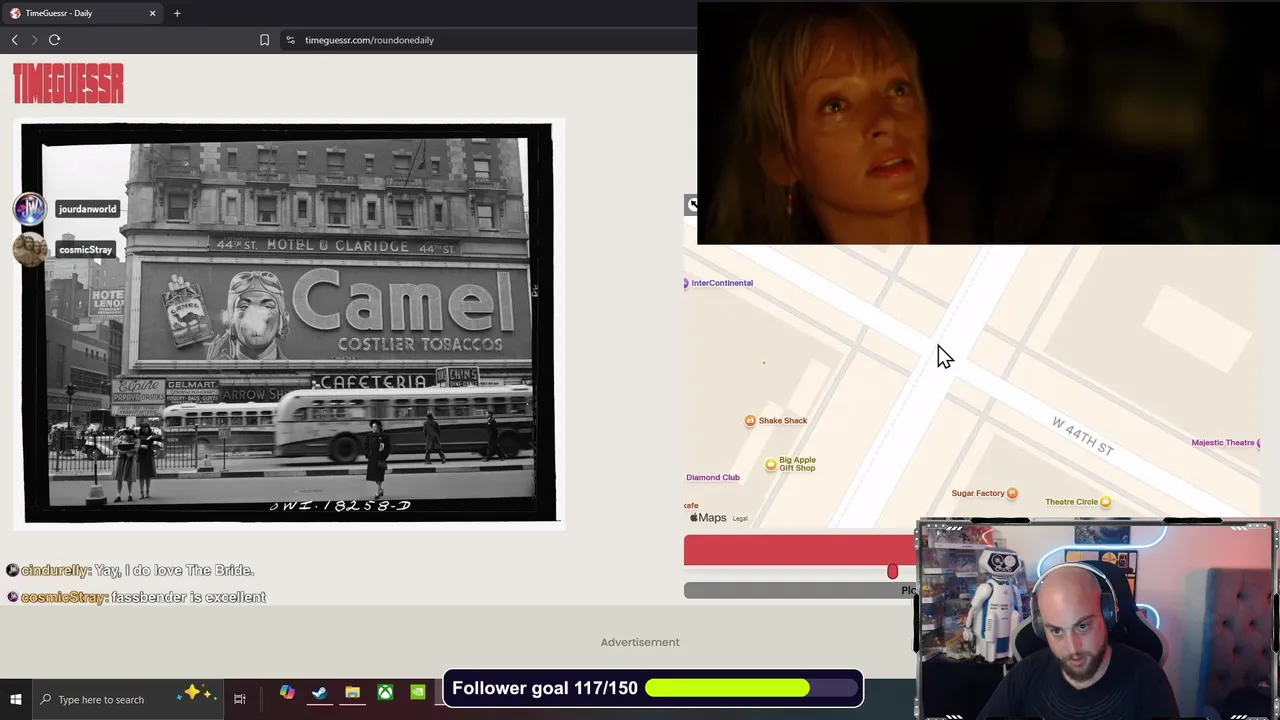
Task: Click the W 44TH ST street label
Action: pyautogui.click(x=1082, y=436)
